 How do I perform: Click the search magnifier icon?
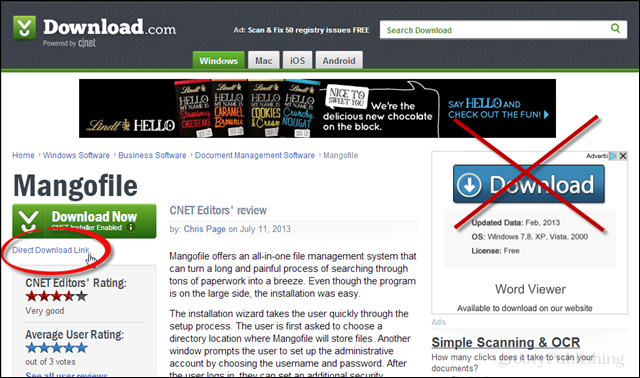pyautogui.click(x=615, y=28)
